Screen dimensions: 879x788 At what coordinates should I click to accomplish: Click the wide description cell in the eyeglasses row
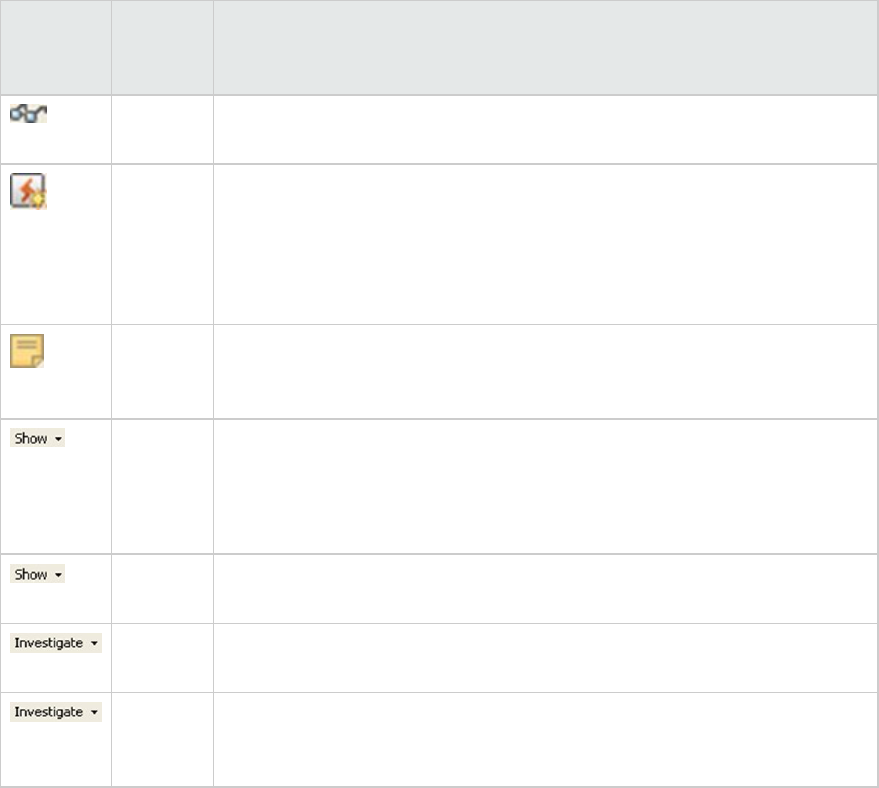545,130
